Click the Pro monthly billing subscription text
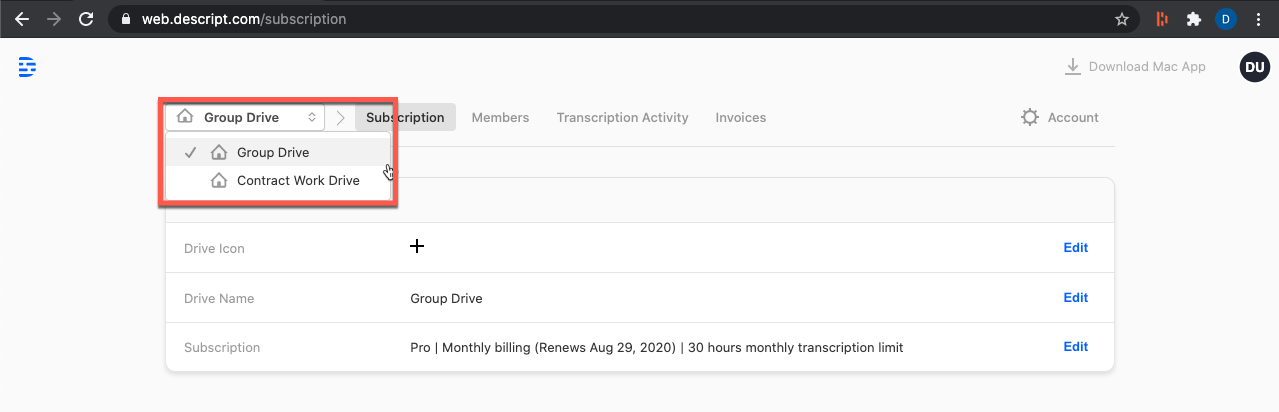The height and width of the screenshot is (412, 1279). tap(656, 348)
